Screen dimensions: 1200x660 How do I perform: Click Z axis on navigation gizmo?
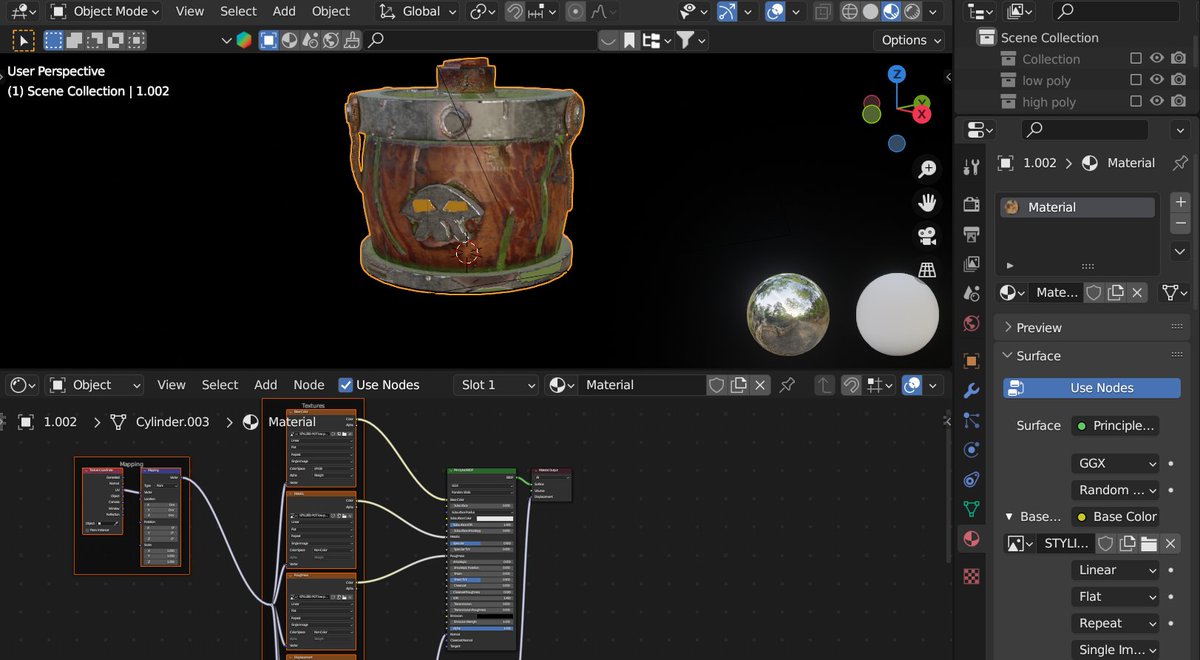tap(897, 74)
